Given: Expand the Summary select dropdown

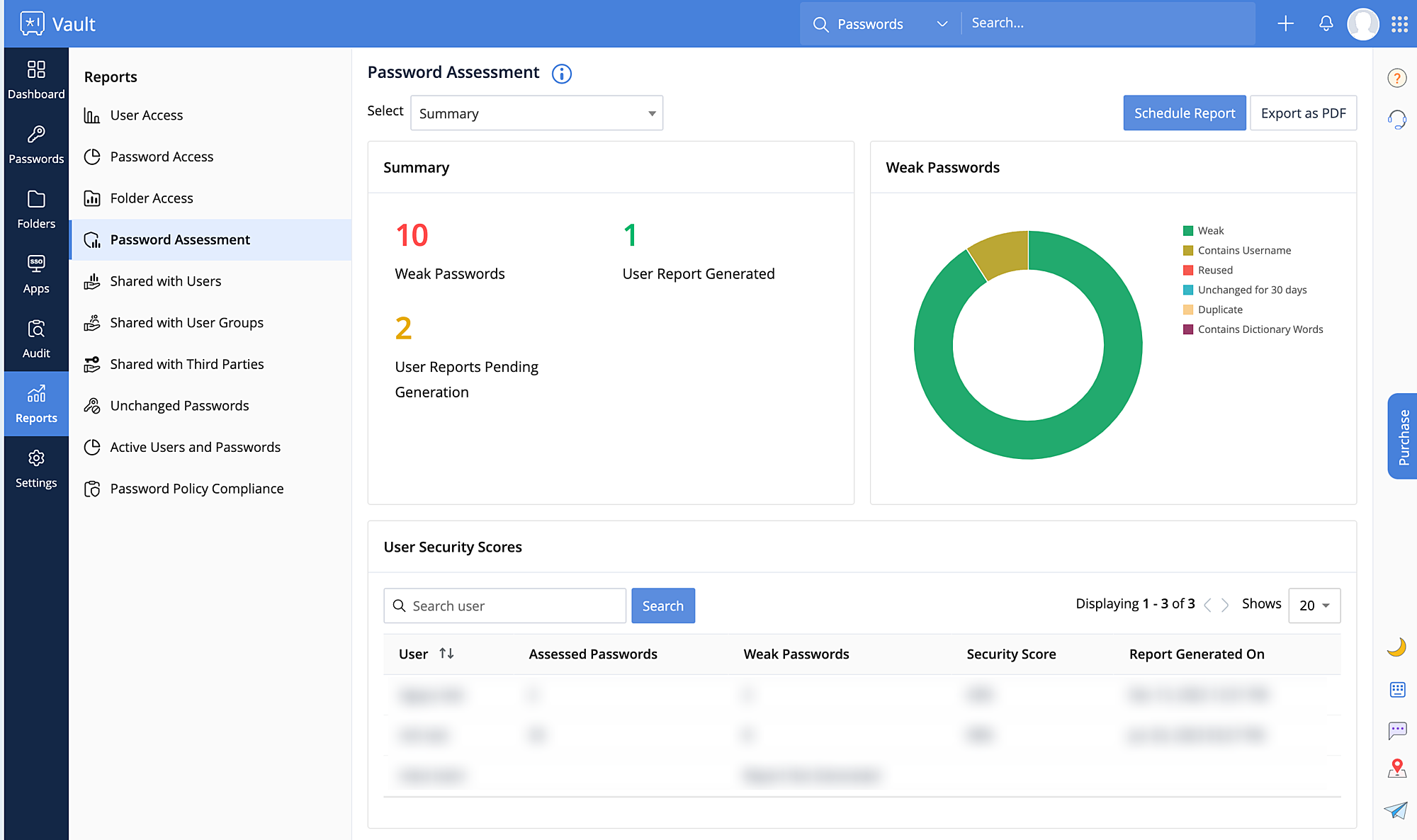Looking at the screenshot, I should coord(536,113).
